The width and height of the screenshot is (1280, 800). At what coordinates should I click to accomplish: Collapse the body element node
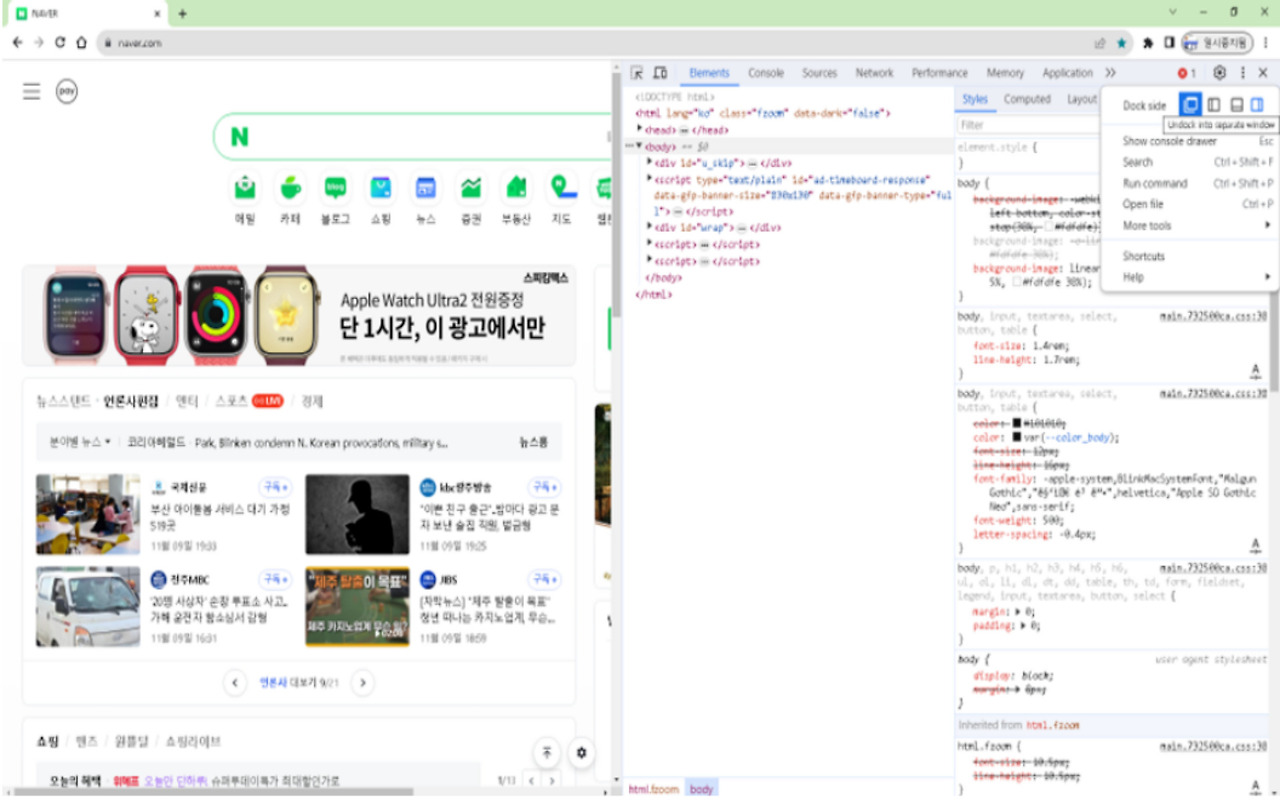coord(640,146)
